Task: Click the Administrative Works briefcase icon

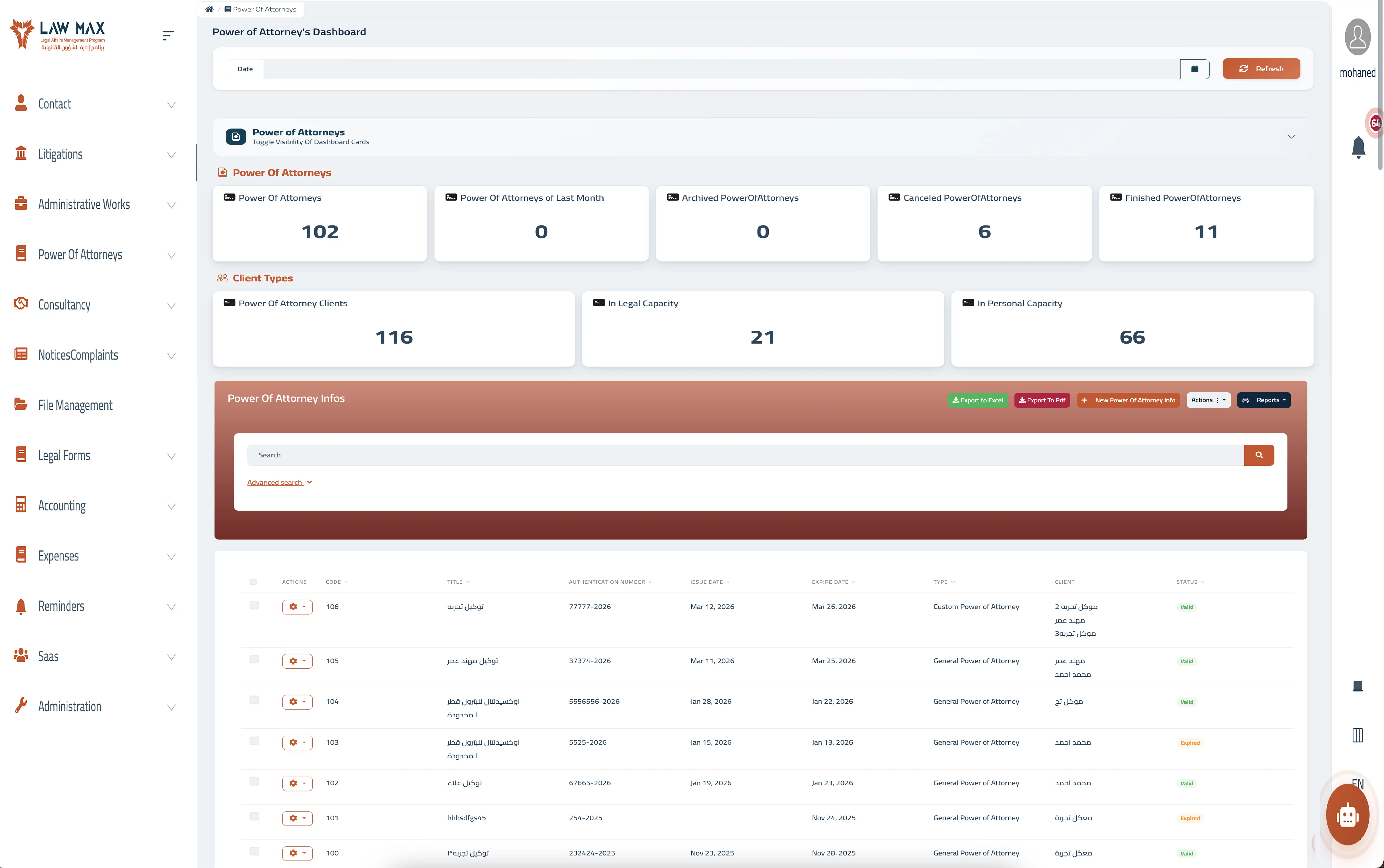Action: (x=21, y=203)
